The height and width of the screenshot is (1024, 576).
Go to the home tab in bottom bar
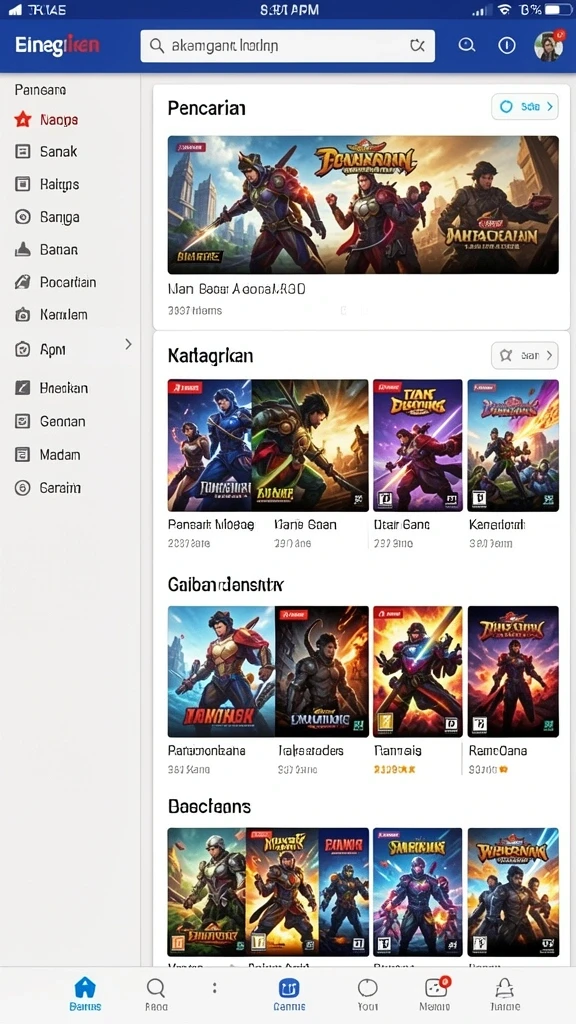click(85, 993)
